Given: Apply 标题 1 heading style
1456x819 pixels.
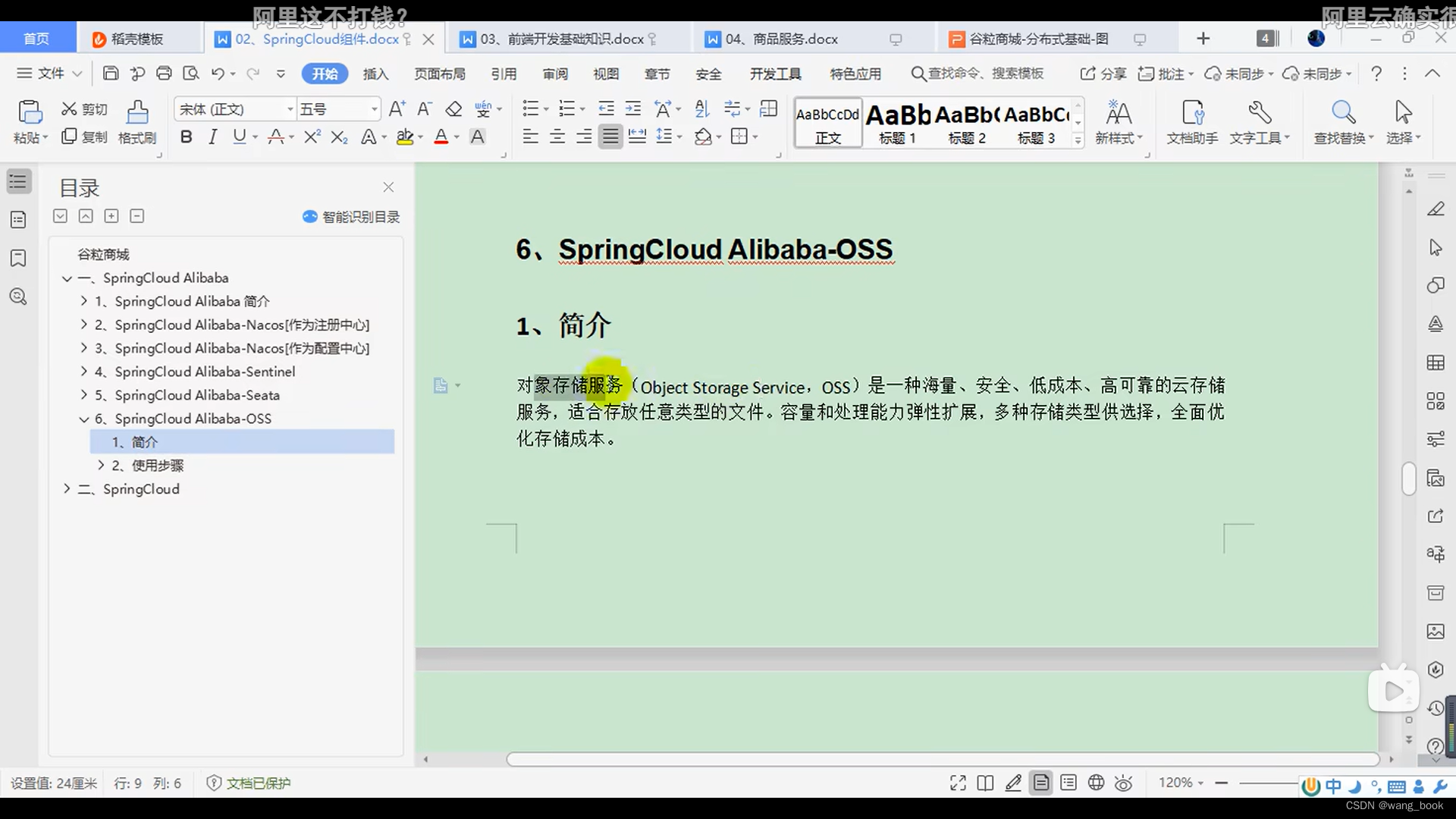Looking at the screenshot, I should [x=898, y=122].
